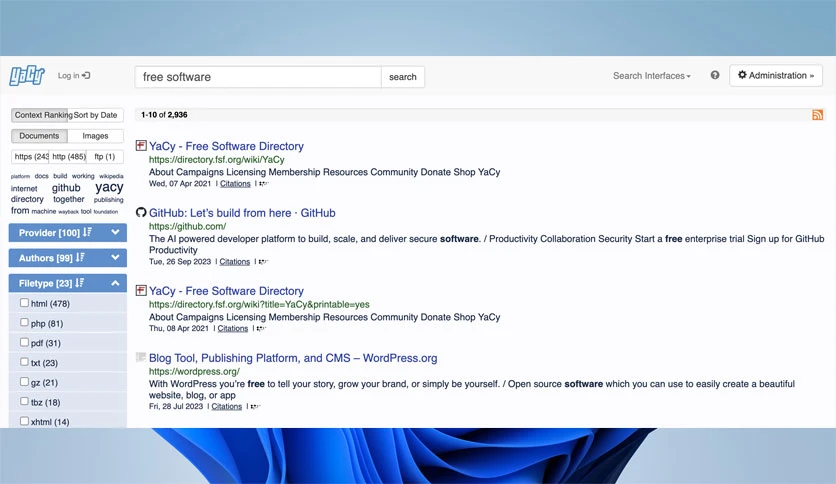Viewport: 836px width, 484px height.
Task: Filter by ftp (1) protocol
Action: point(105,157)
